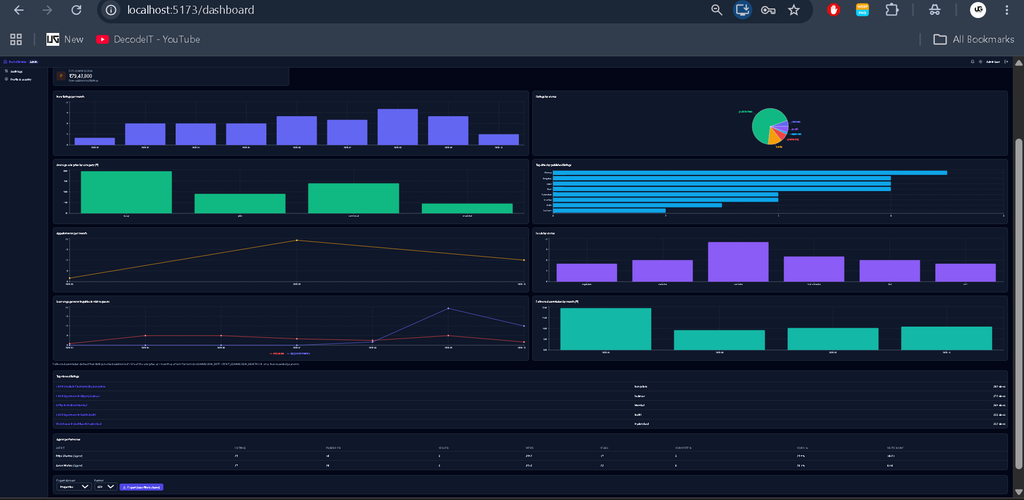The height and width of the screenshot is (500, 1024).
Task: Go back using the browser back arrow
Action: coord(19,10)
